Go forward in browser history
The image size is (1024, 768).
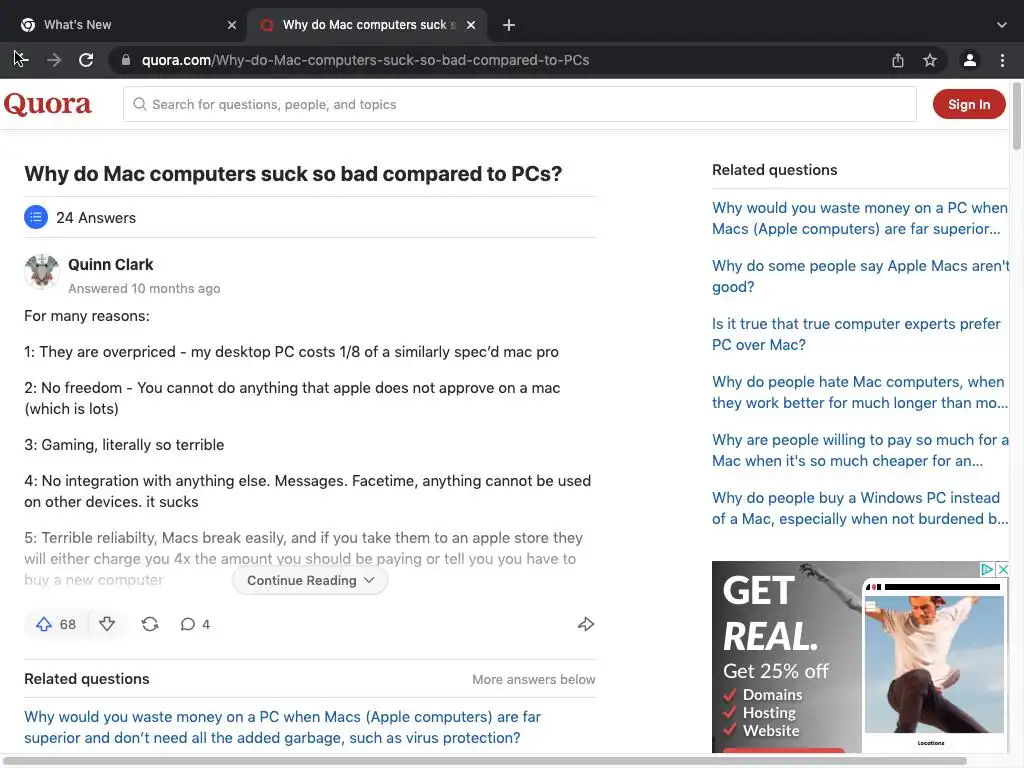pyautogui.click(x=54, y=60)
